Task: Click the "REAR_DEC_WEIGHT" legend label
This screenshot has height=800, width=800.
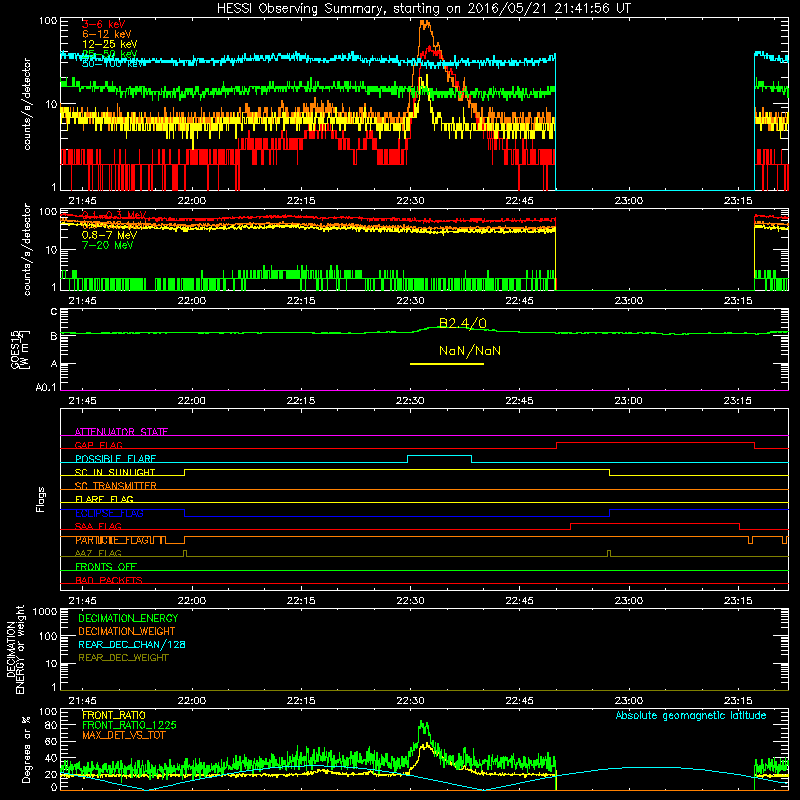Action: tap(123, 658)
